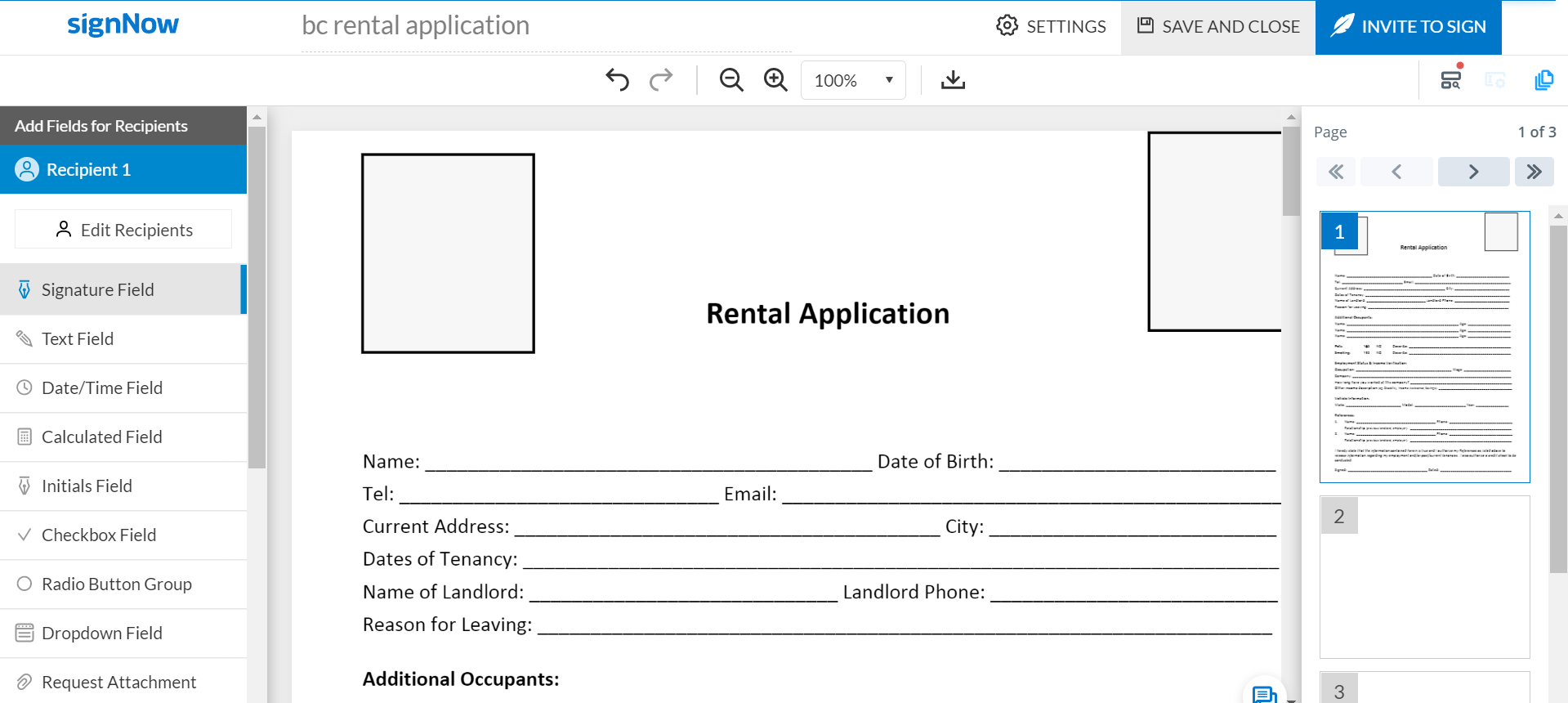Screen dimensions: 1568x703
Task: Jump to the last page
Action: [1534, 172]
